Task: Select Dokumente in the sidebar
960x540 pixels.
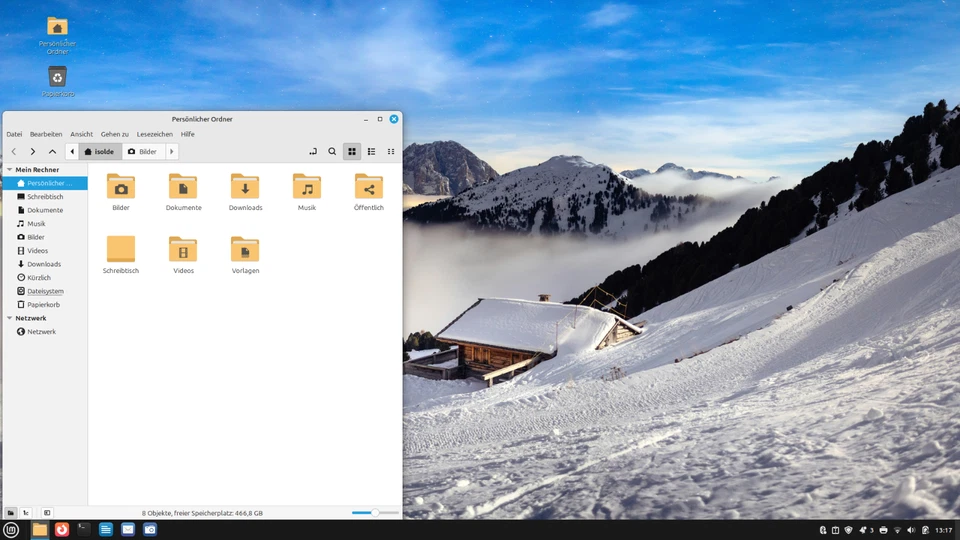Action: 45,210
